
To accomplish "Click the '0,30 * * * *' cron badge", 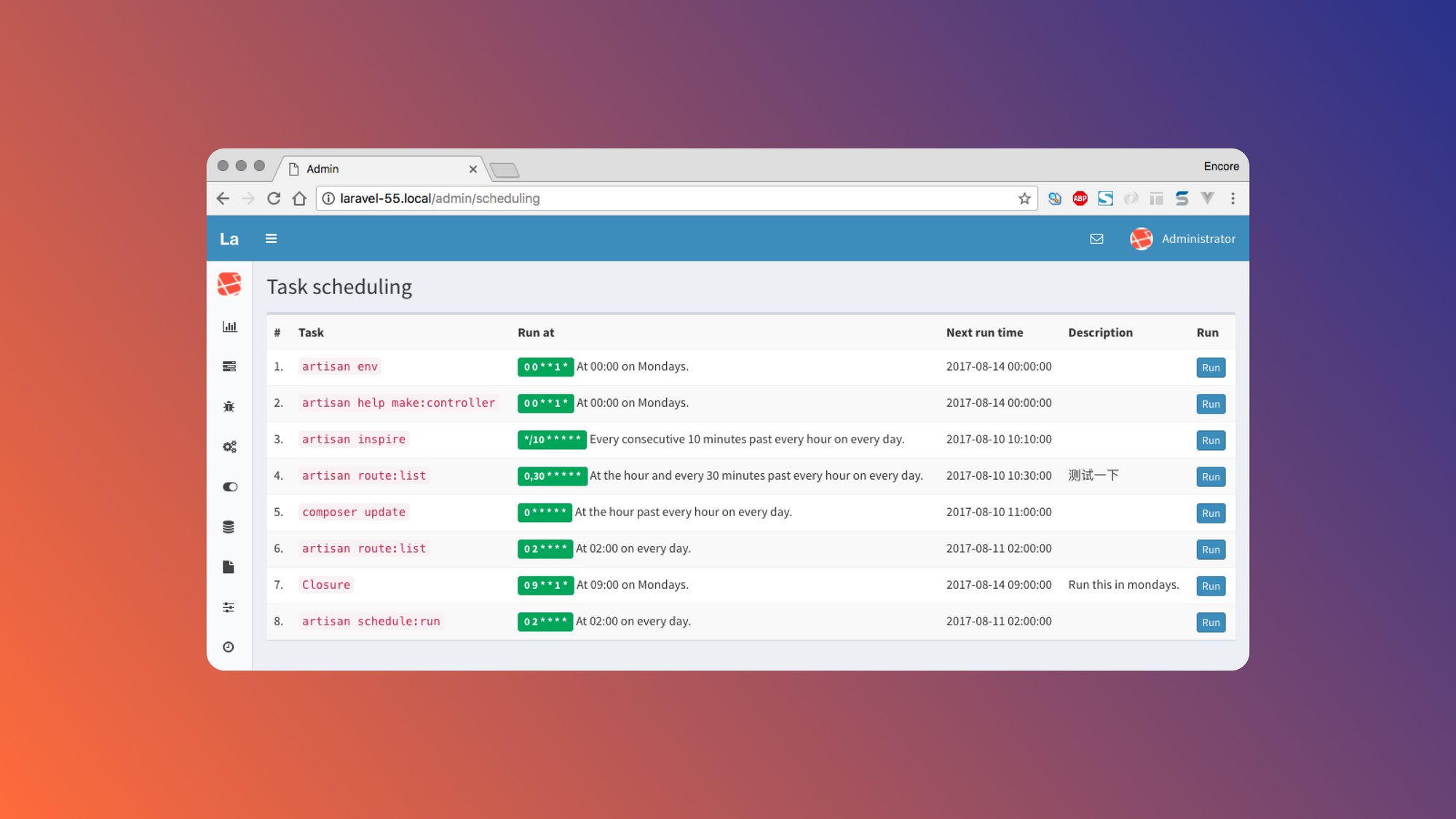I will click(x=552, y=476).
